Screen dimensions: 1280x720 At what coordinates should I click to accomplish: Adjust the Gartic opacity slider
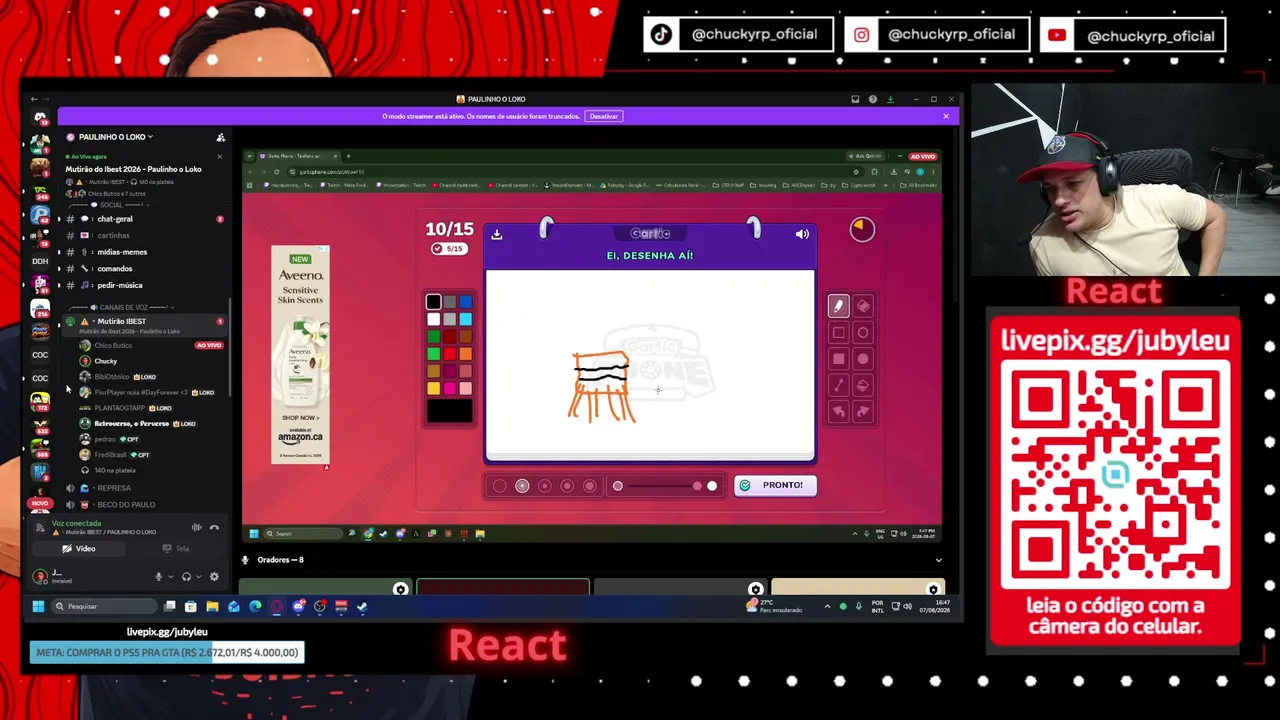[664, 486]
